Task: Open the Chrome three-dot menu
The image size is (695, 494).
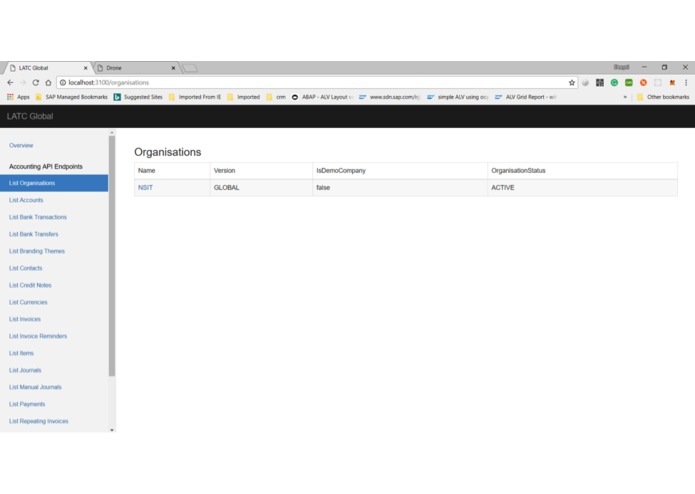Action: (x=686, y=82)
